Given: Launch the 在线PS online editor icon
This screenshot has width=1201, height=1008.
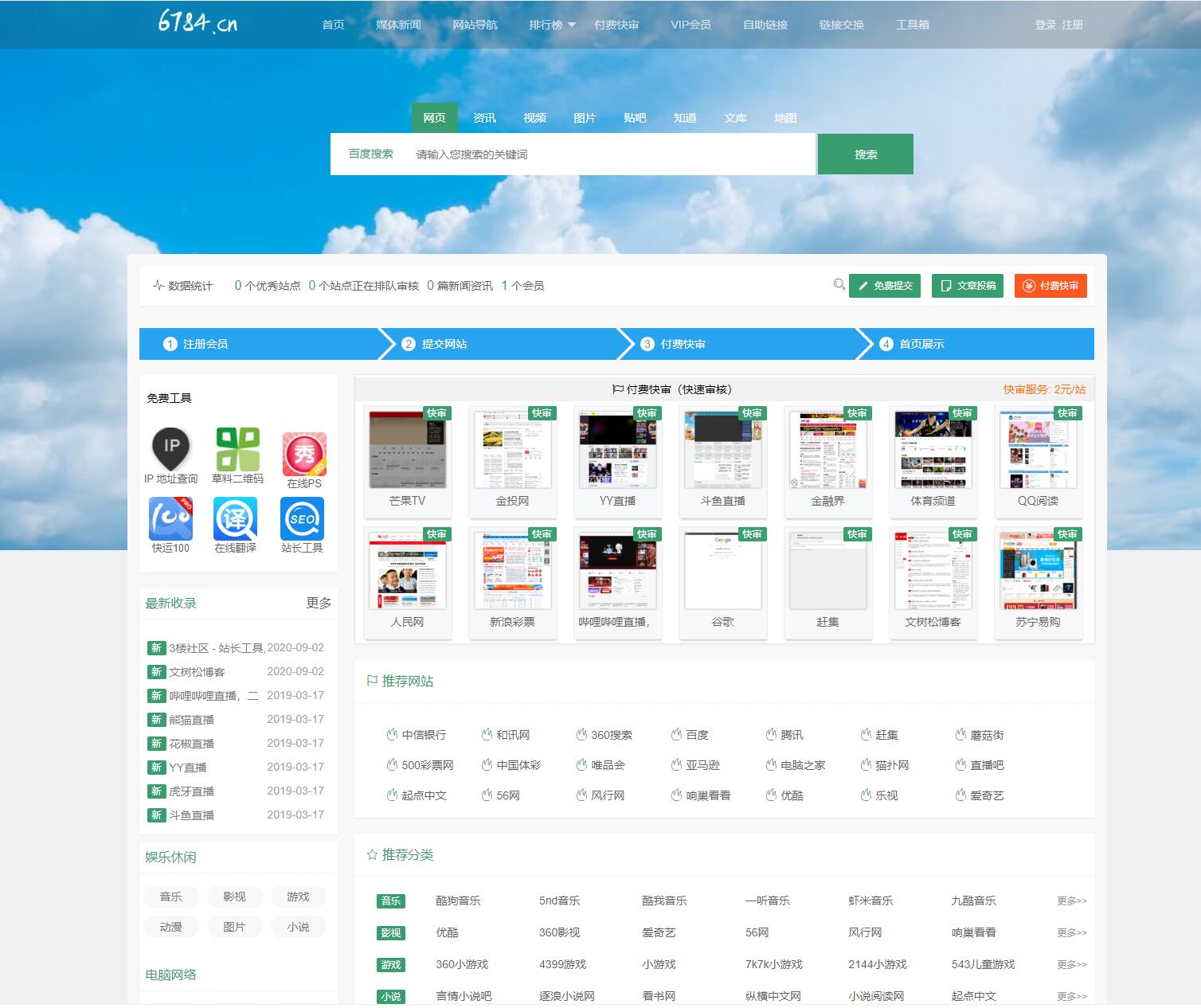Looking at the screenshot, I should 304,455.
